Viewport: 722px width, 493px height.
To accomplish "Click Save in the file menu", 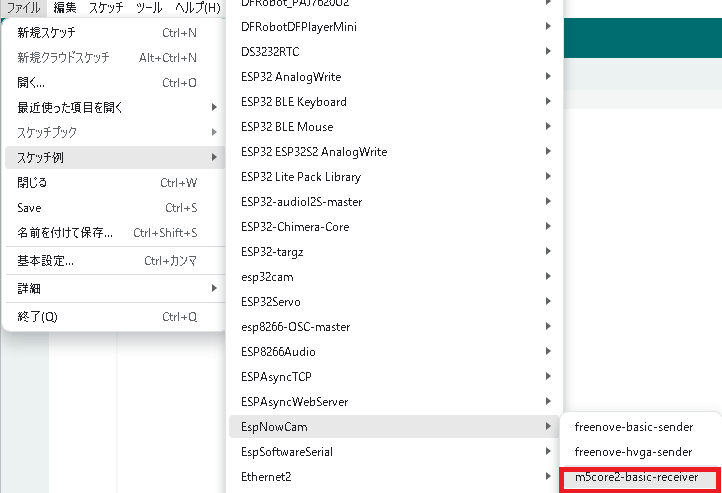I will pyautogui.click(x=115, y=208).
